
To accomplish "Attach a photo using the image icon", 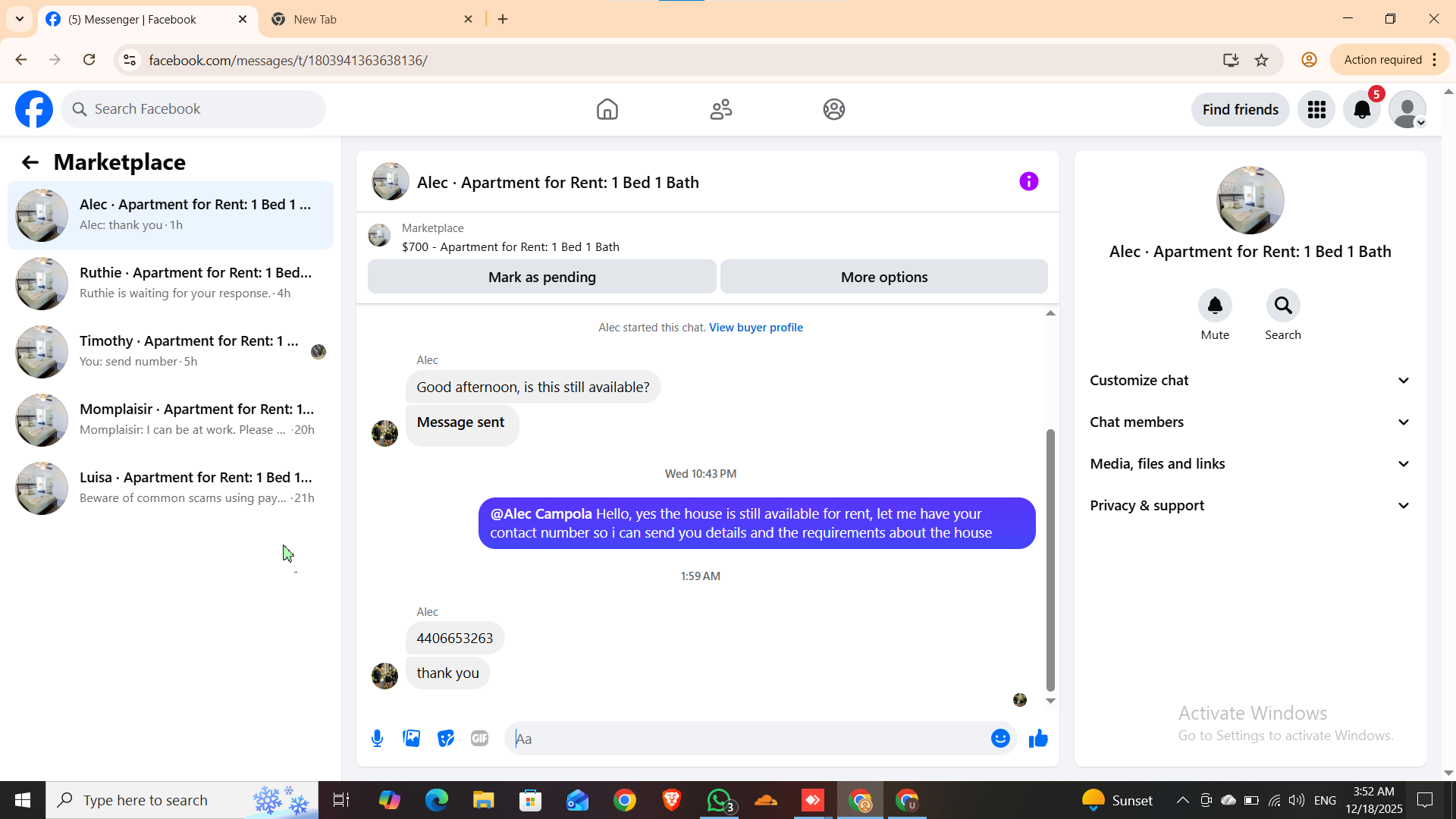I will (x=411, y=739).
